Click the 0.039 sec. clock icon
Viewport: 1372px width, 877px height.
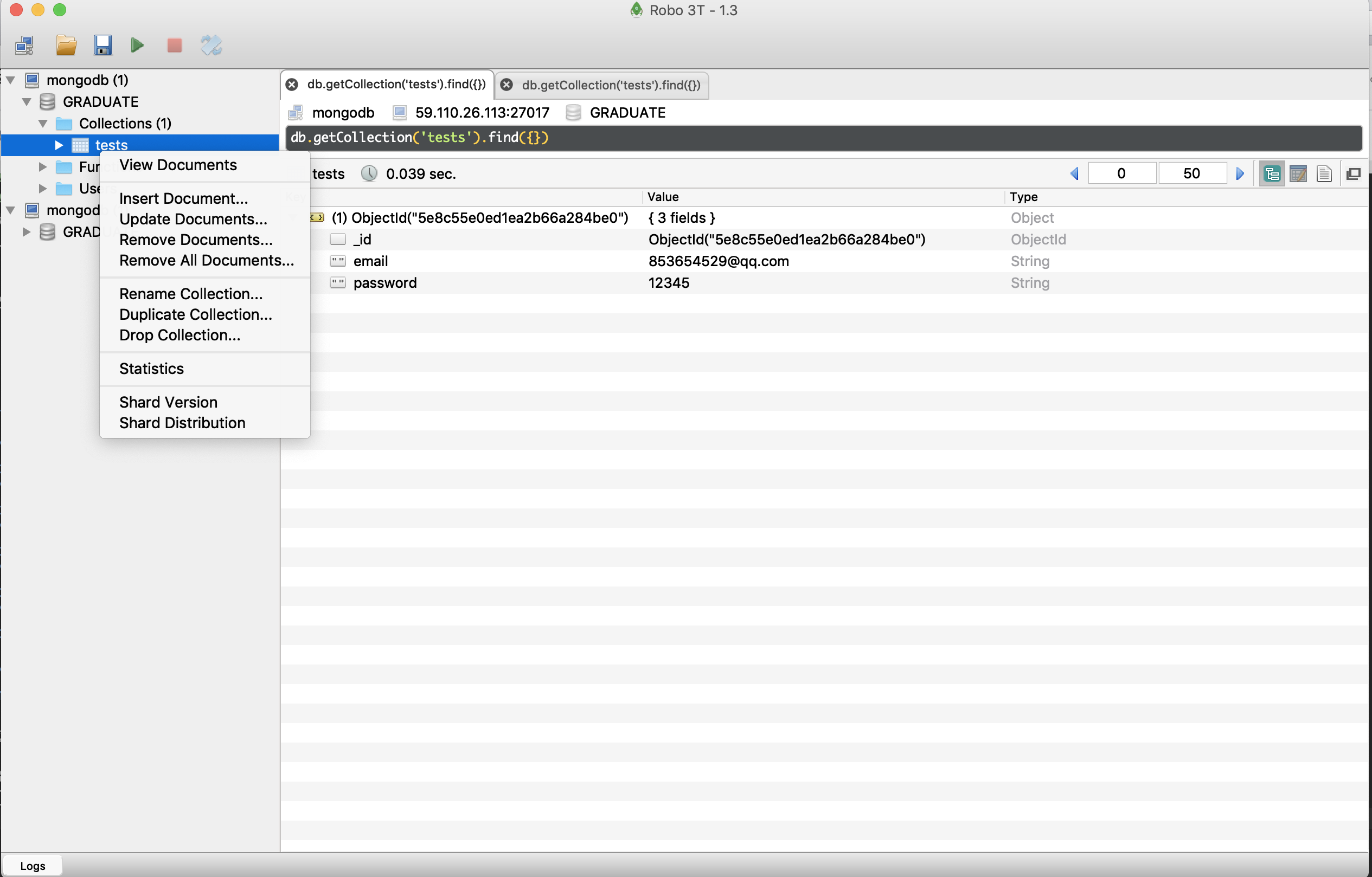[369, 173]
